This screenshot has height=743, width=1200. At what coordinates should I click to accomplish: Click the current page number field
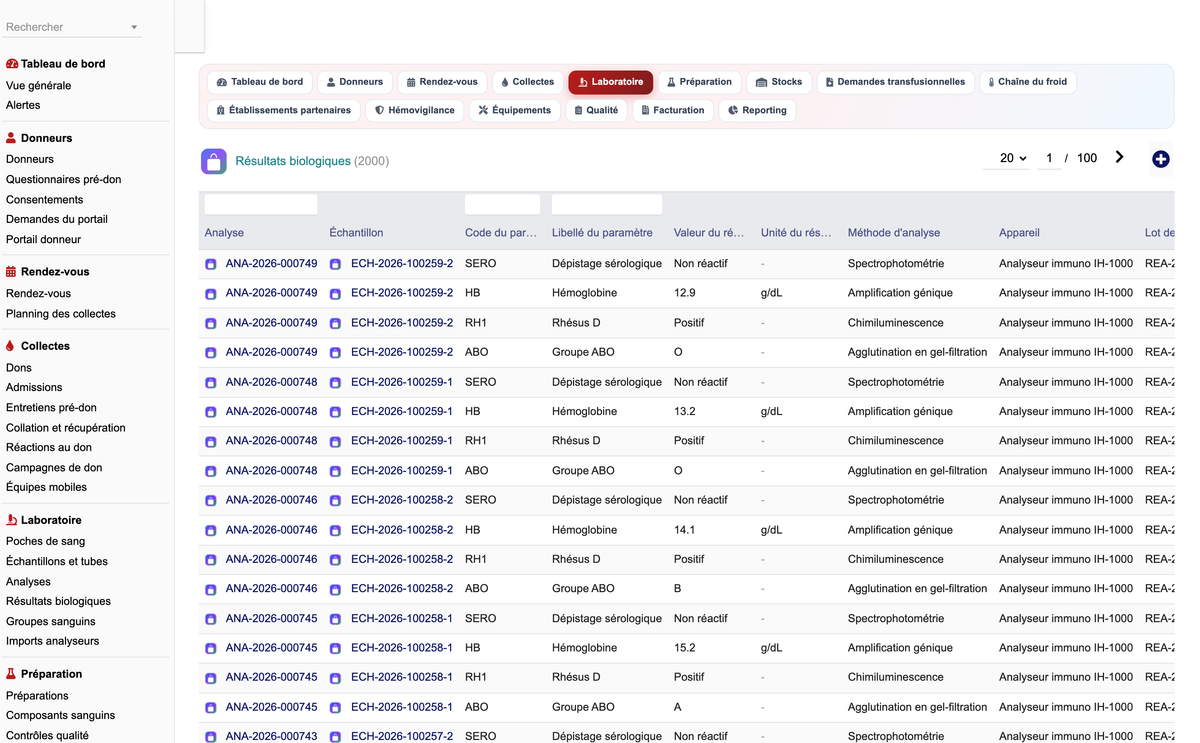pos(1049,158)
